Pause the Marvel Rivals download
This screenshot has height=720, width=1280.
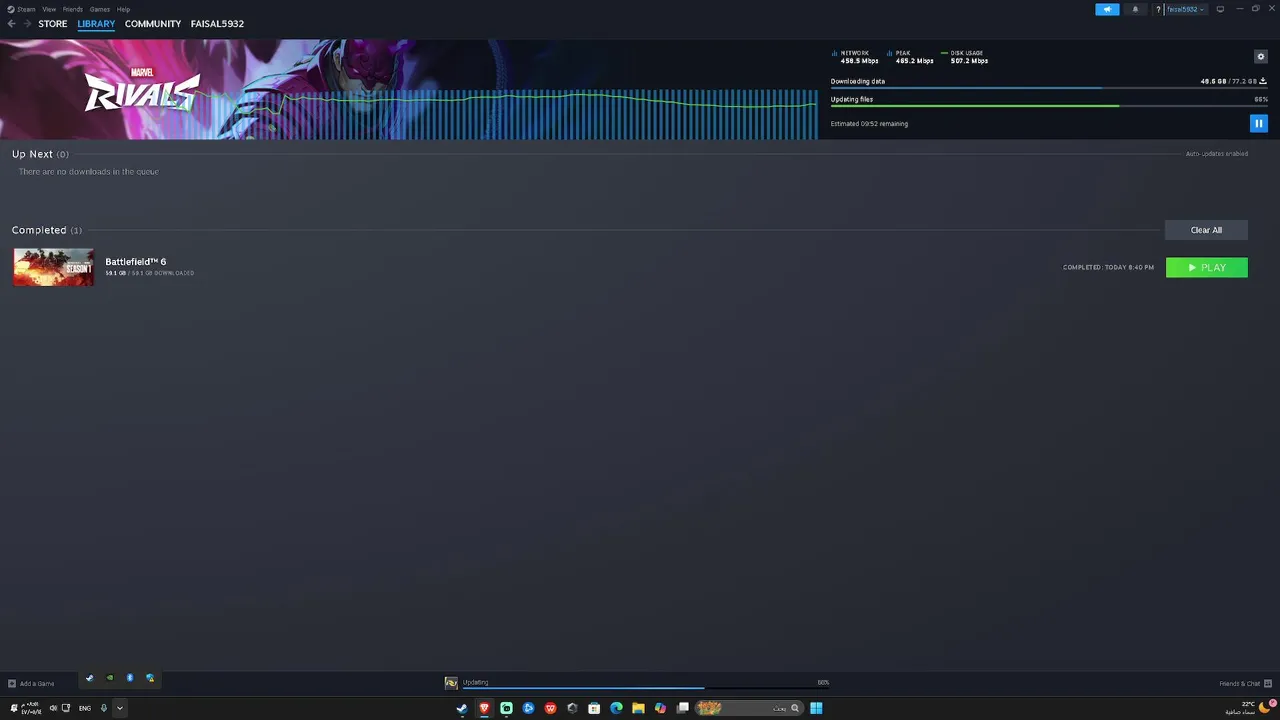pos(1258,123)
